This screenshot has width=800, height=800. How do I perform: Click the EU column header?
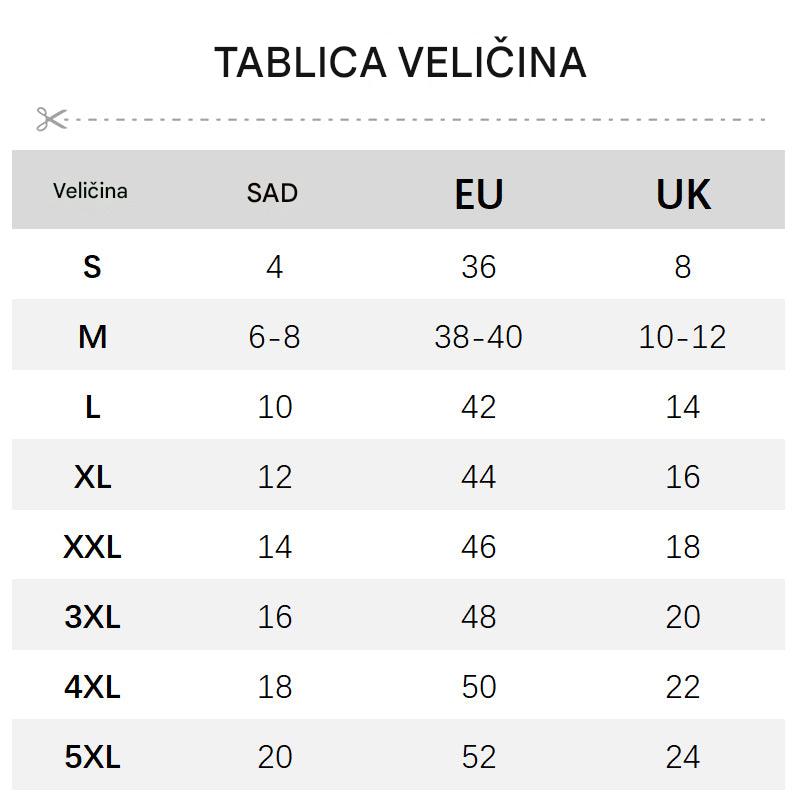478,194
